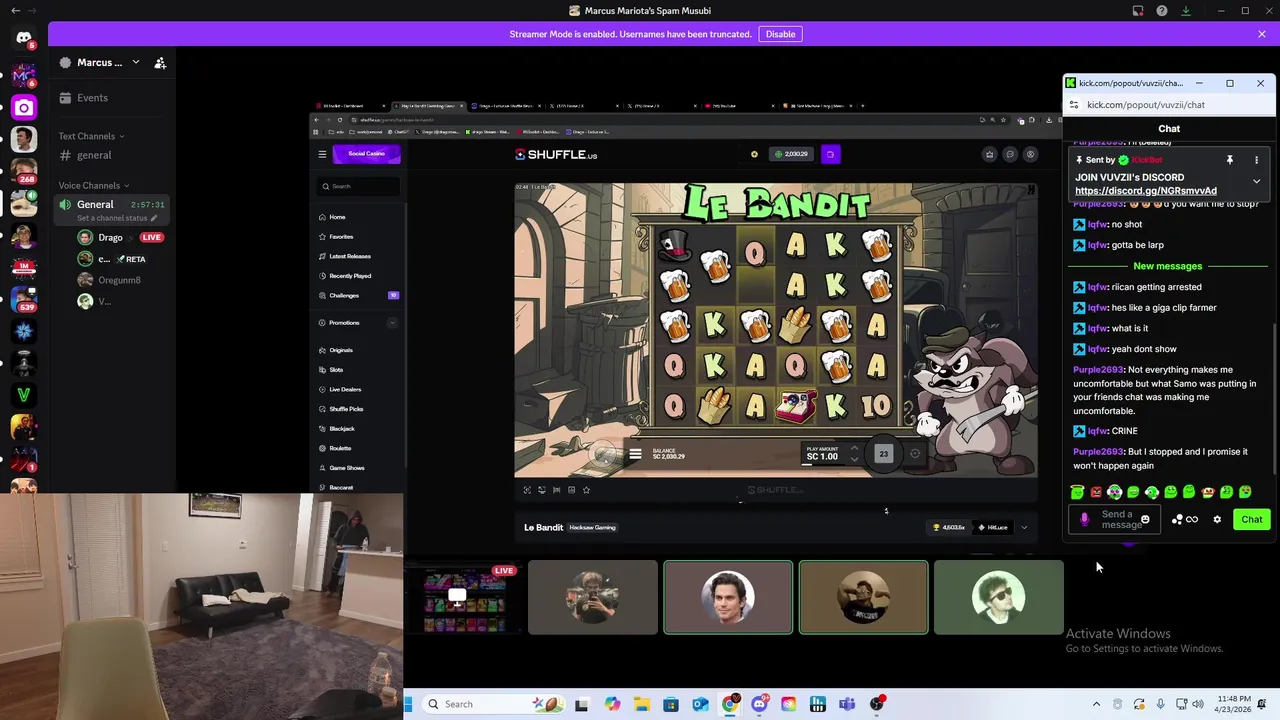Disable Streamer Mode

[x=780, y=34]
